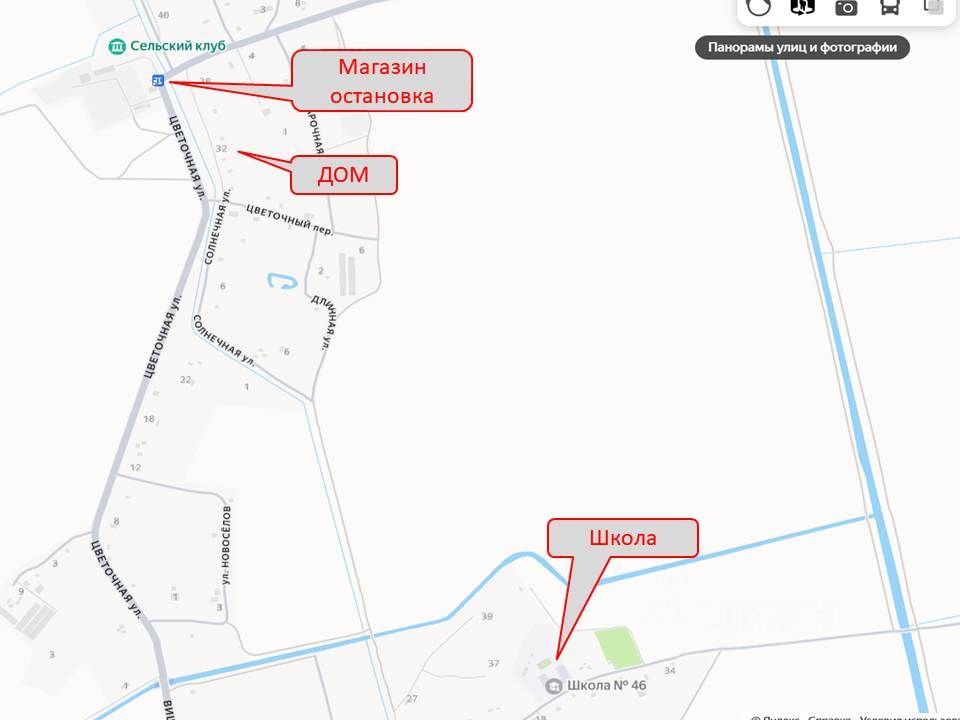Toggle the bus public transport layer icon
Viewport: 960px width, 720px height.
(x=890, y=7)
